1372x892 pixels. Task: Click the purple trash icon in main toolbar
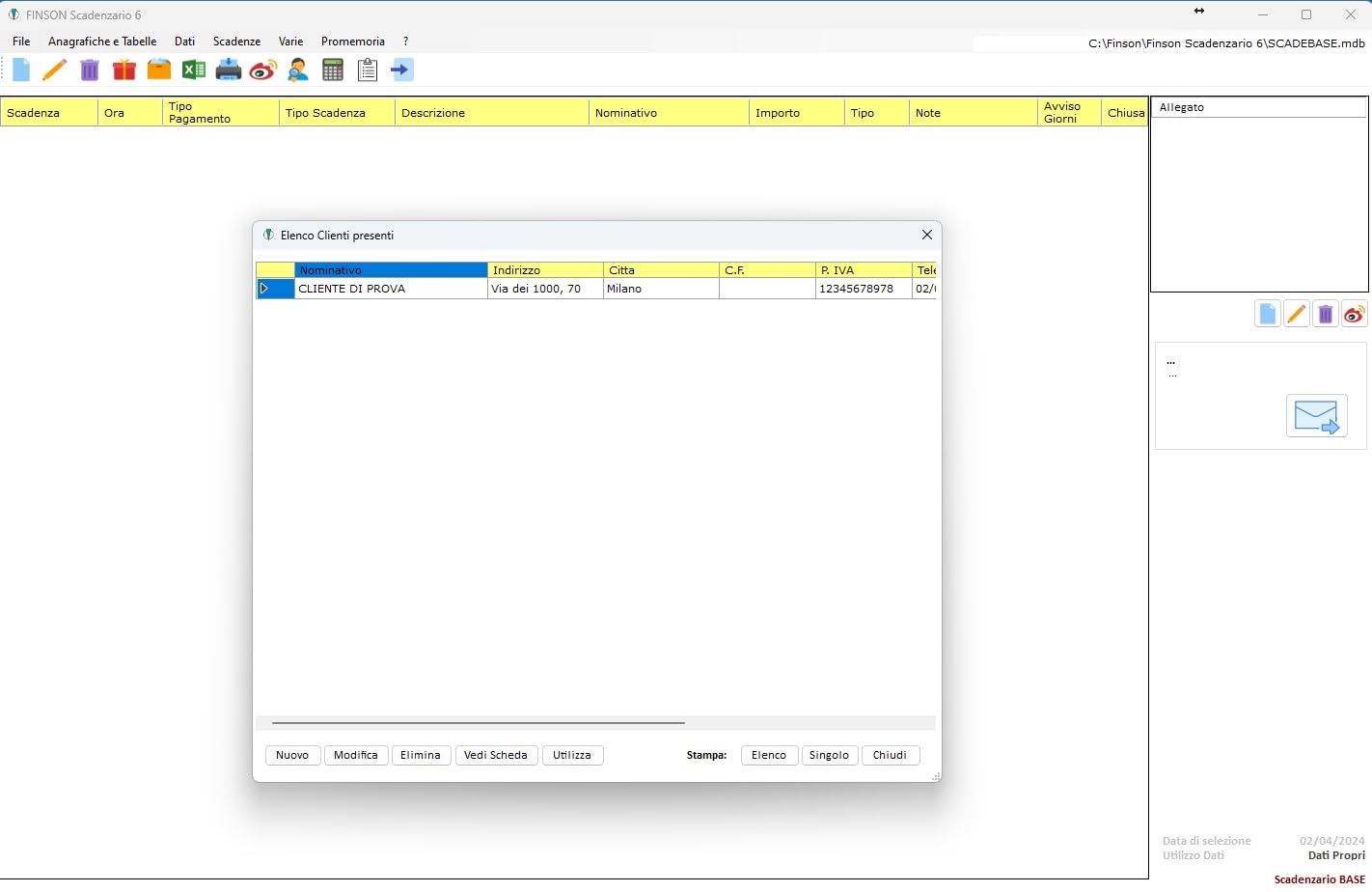(x=90, y=70)
